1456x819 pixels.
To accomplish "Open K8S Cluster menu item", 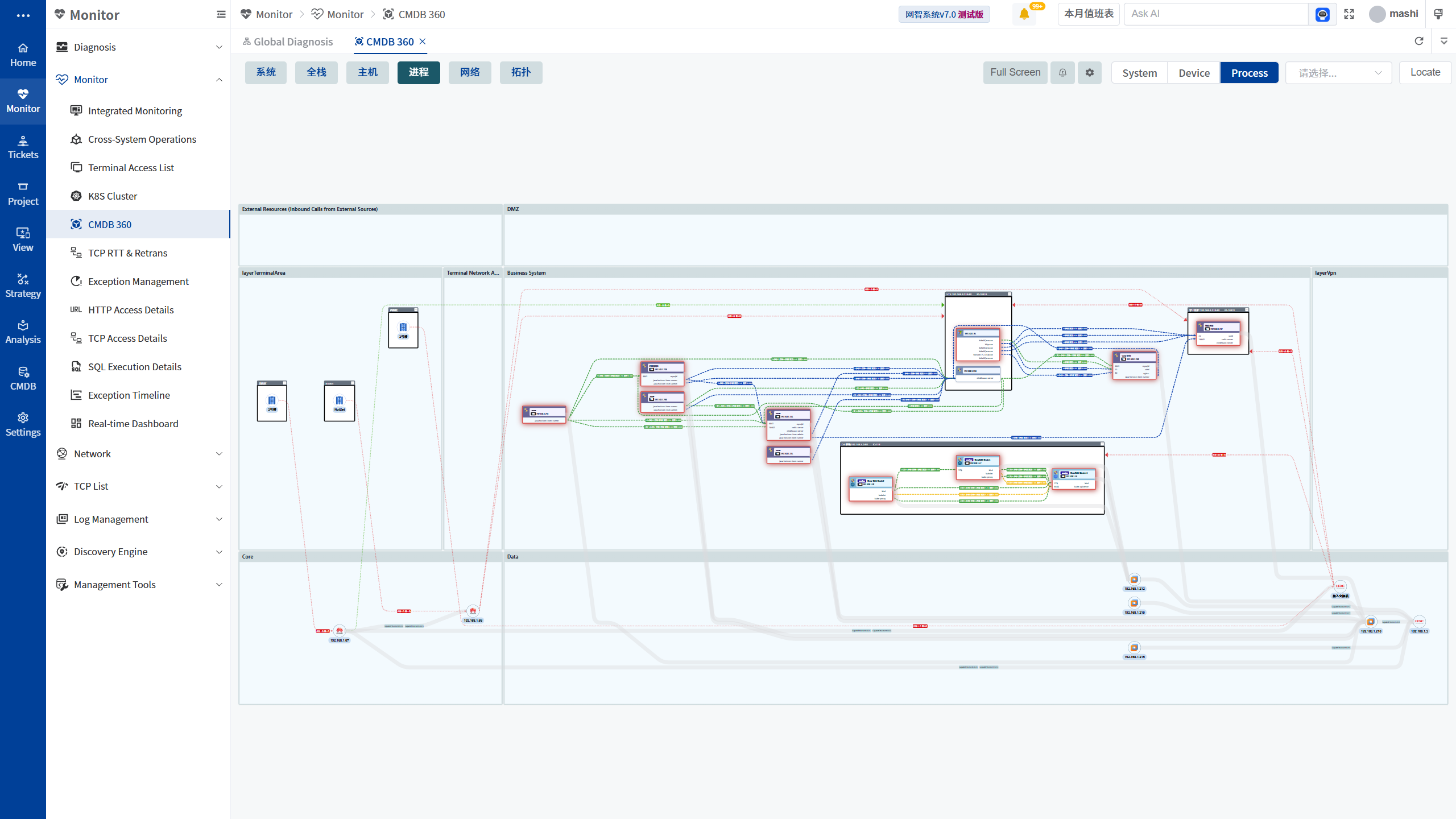I will click(x=139, y=196).
